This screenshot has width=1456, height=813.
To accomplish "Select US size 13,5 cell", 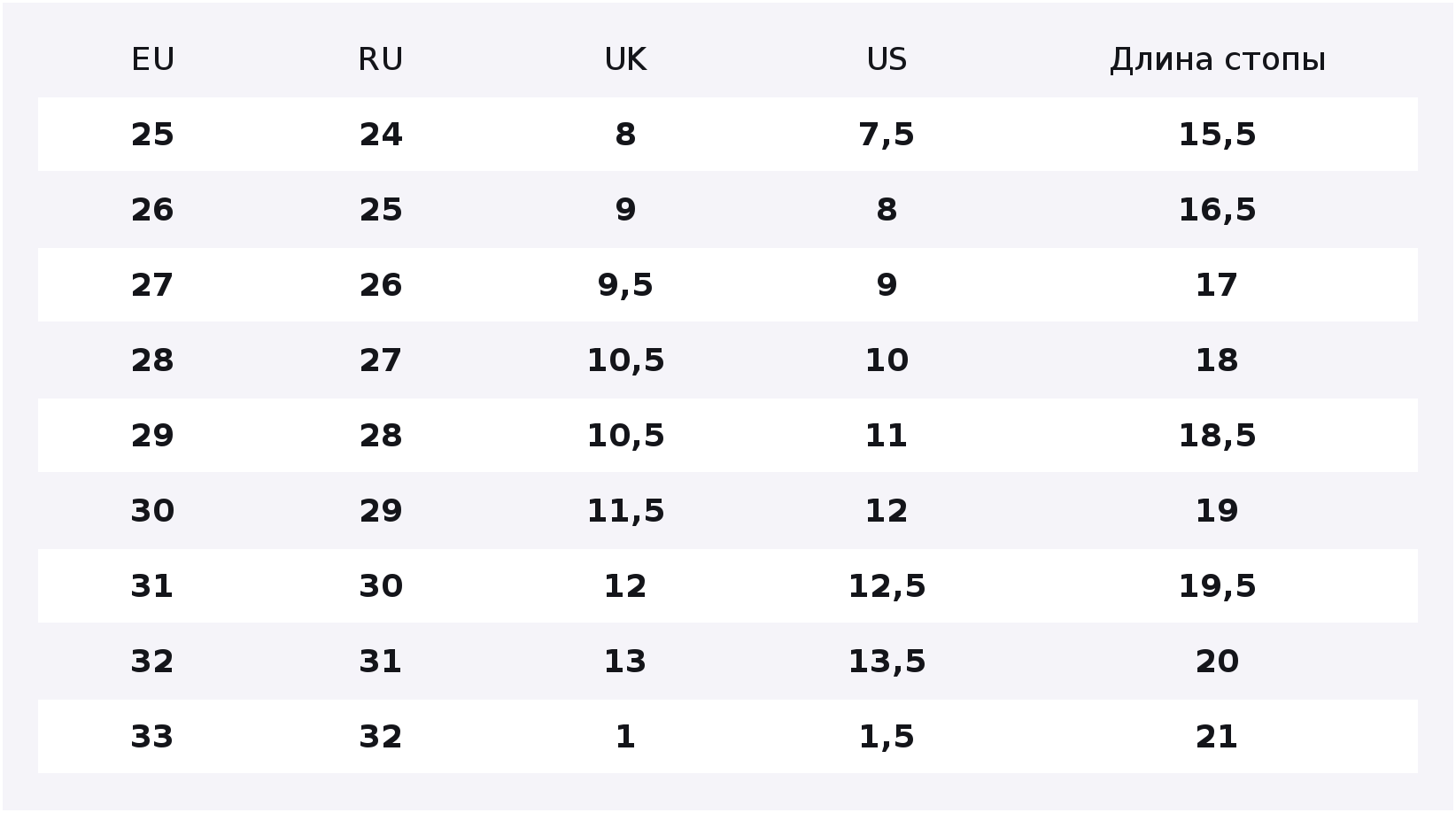I will pos(887,662).
